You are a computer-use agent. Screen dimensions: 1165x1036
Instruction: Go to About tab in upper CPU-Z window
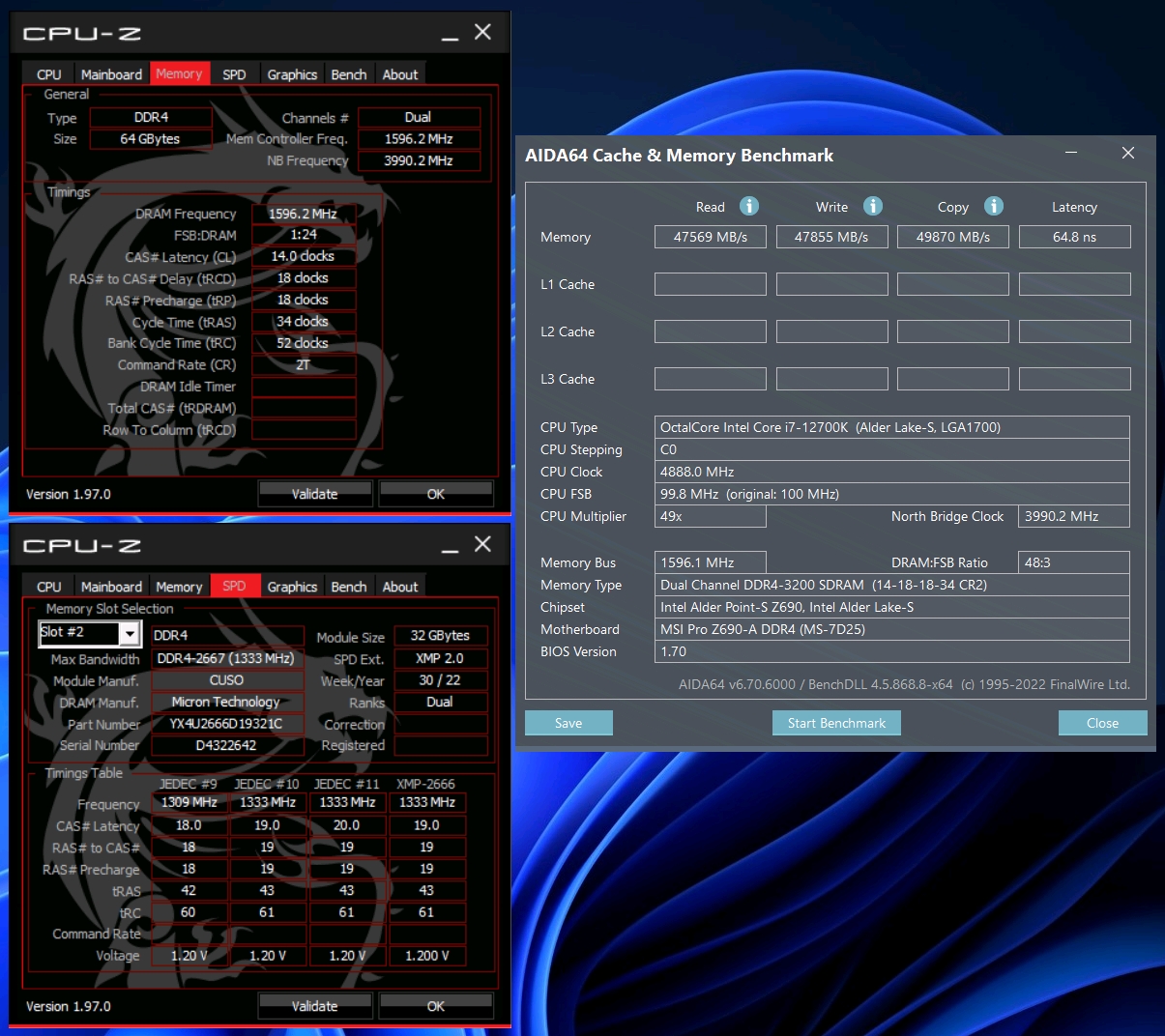tap(400, 74)
